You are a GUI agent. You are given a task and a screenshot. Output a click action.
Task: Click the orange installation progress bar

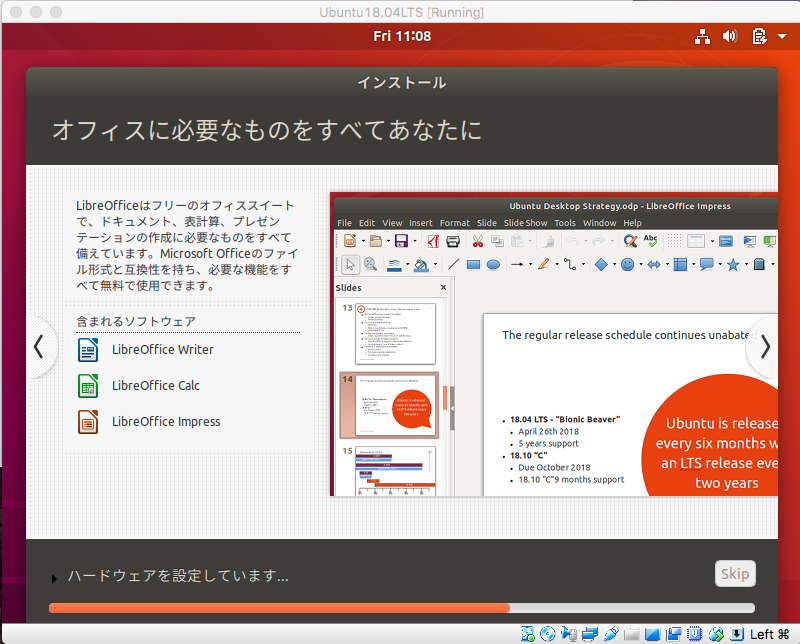(x=402, y=607)
